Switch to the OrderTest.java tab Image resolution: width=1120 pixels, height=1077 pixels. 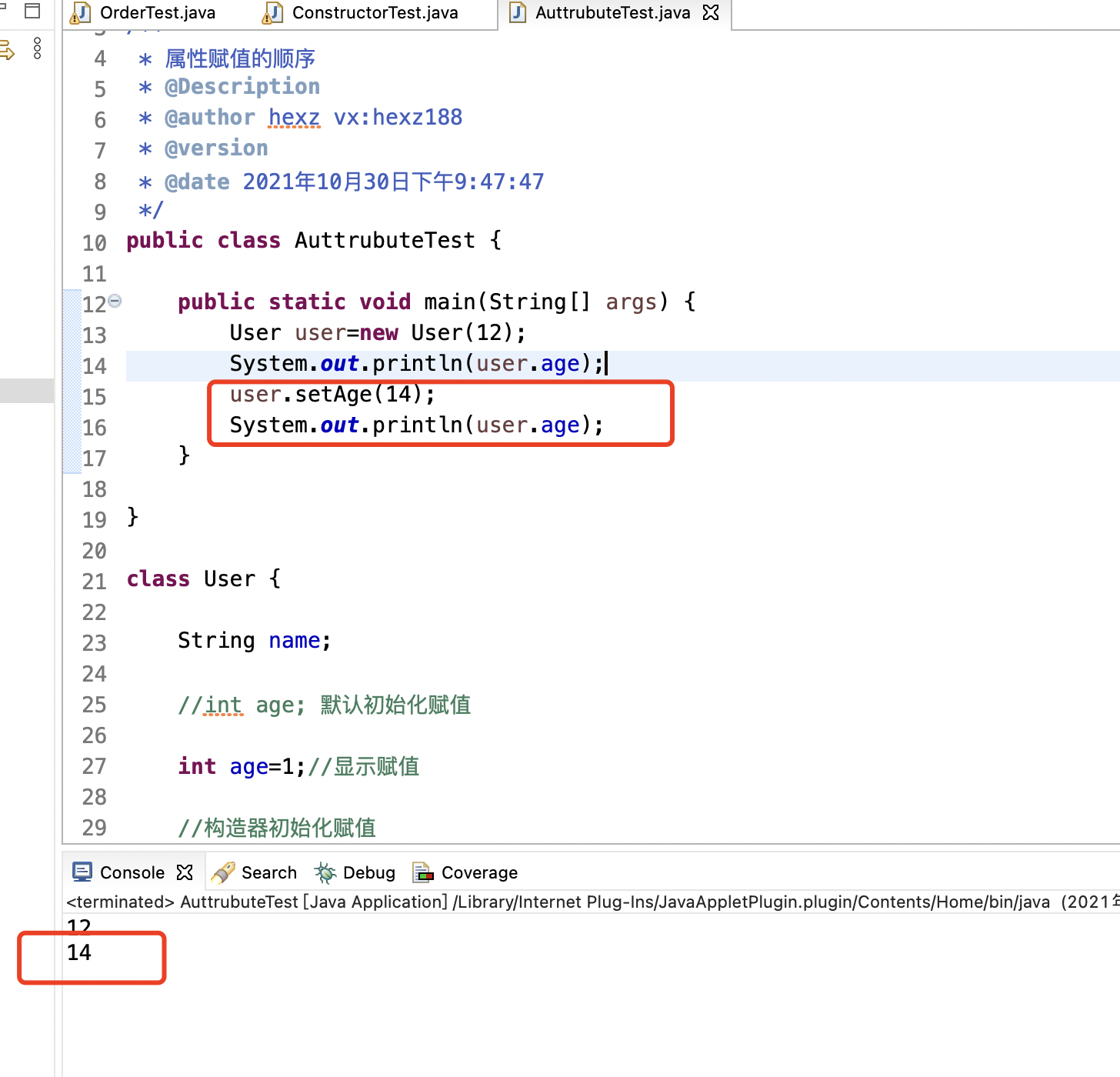(x=144, y=13)
